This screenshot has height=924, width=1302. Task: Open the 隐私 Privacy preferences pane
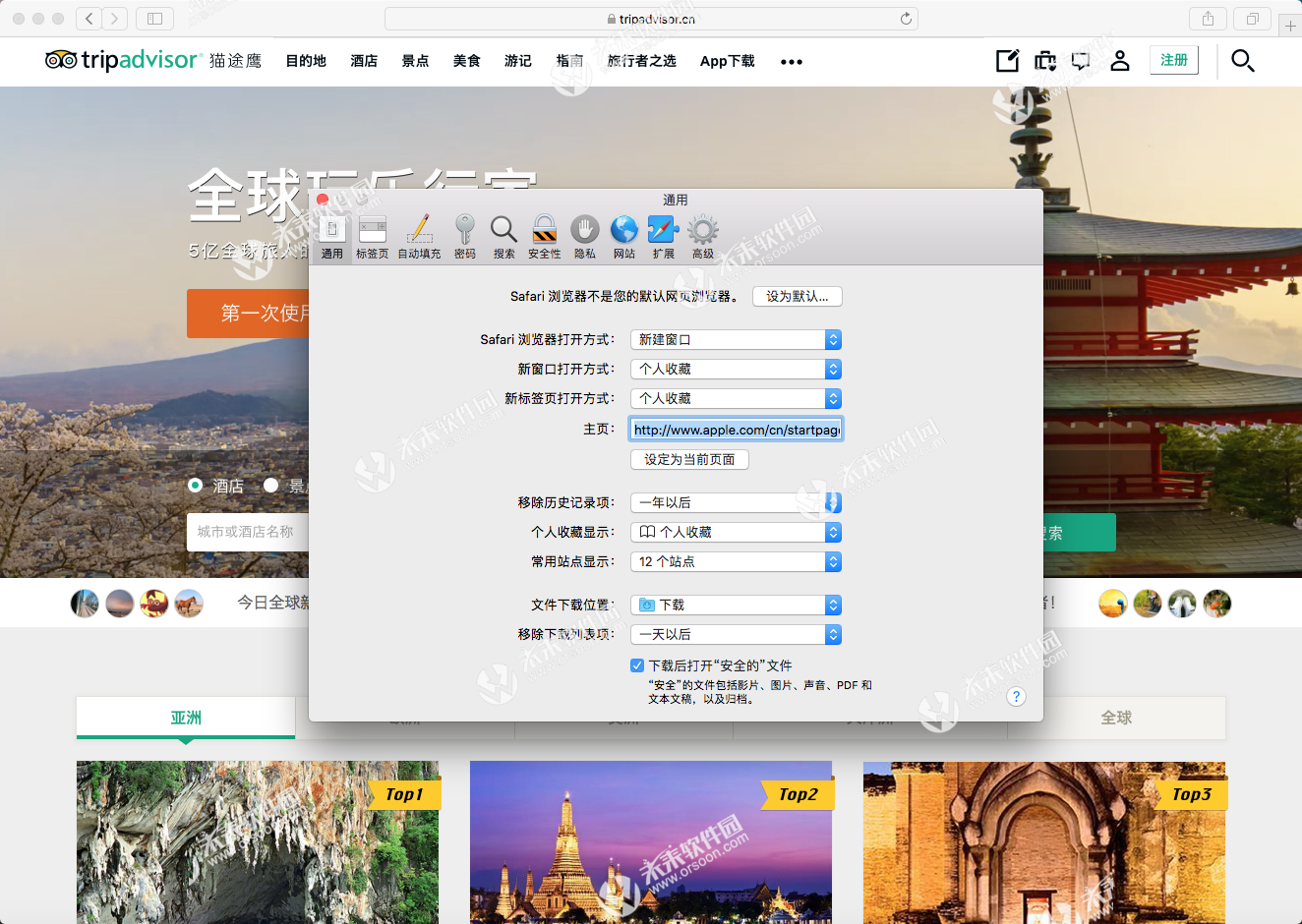click(585, 238)
